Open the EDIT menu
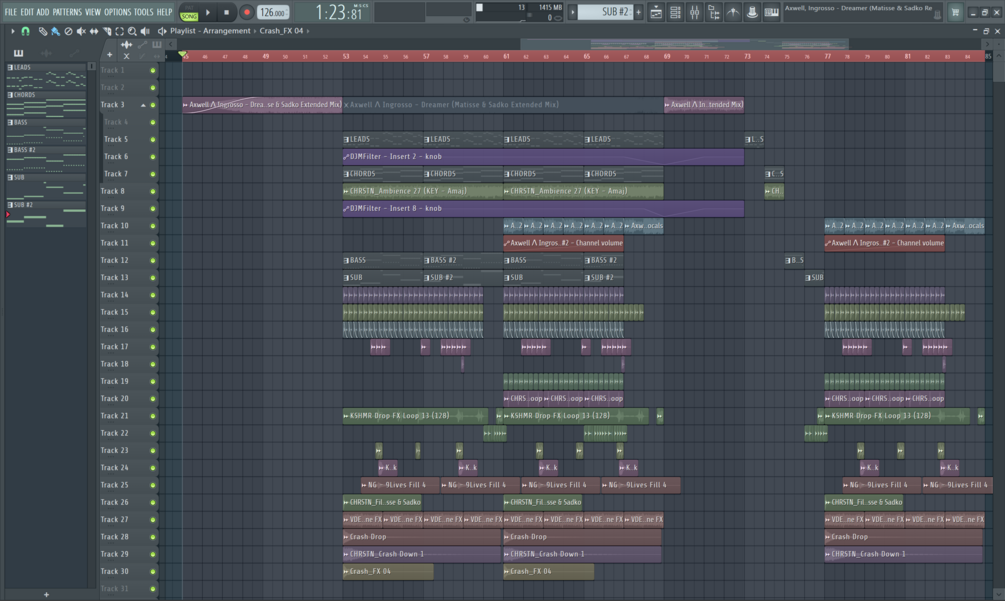Image resolution: width=1005 pixels, height=601 pixels. pyautogui.click(x=27, y=12)
